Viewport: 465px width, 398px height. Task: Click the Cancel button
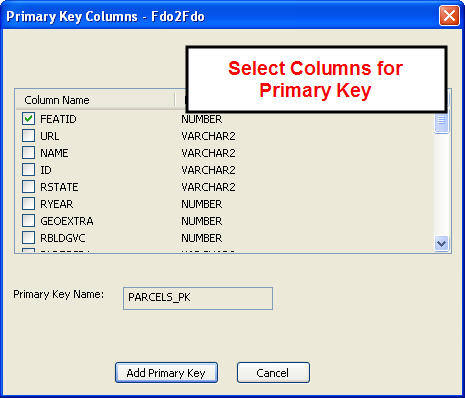tap(273, 373)
